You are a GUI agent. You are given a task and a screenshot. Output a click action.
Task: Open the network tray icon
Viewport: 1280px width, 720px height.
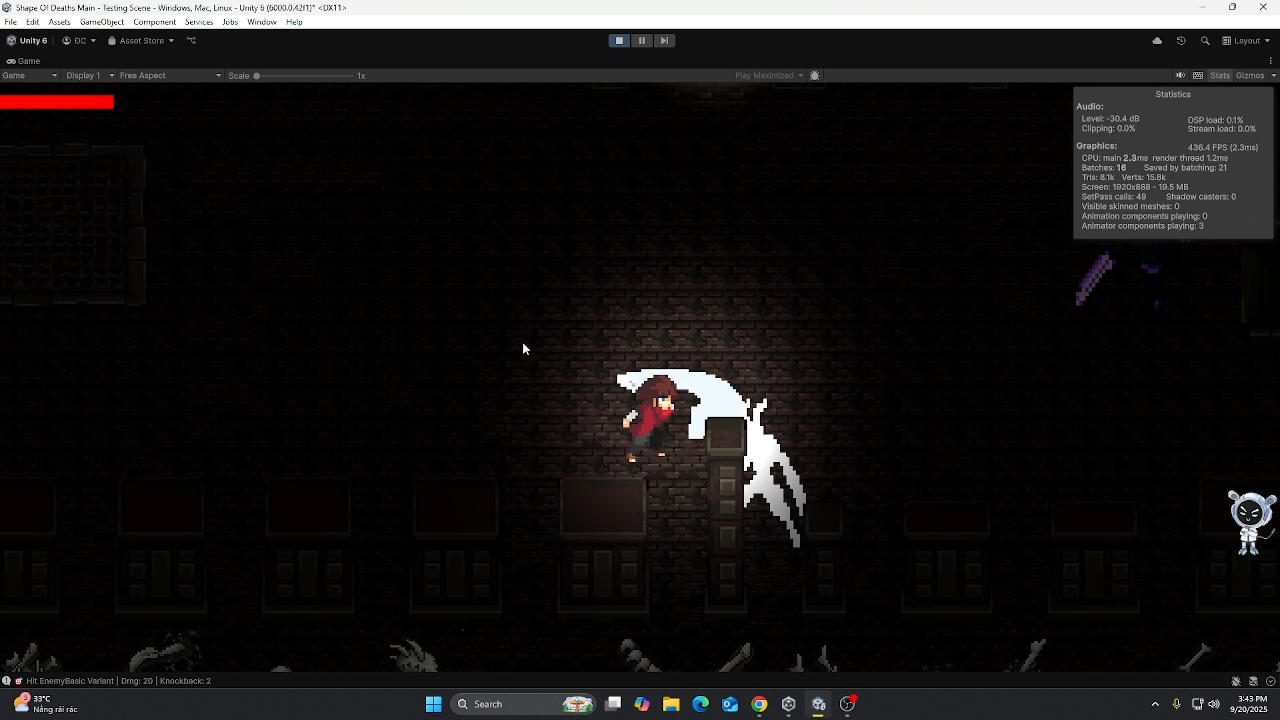(1197, 704)
